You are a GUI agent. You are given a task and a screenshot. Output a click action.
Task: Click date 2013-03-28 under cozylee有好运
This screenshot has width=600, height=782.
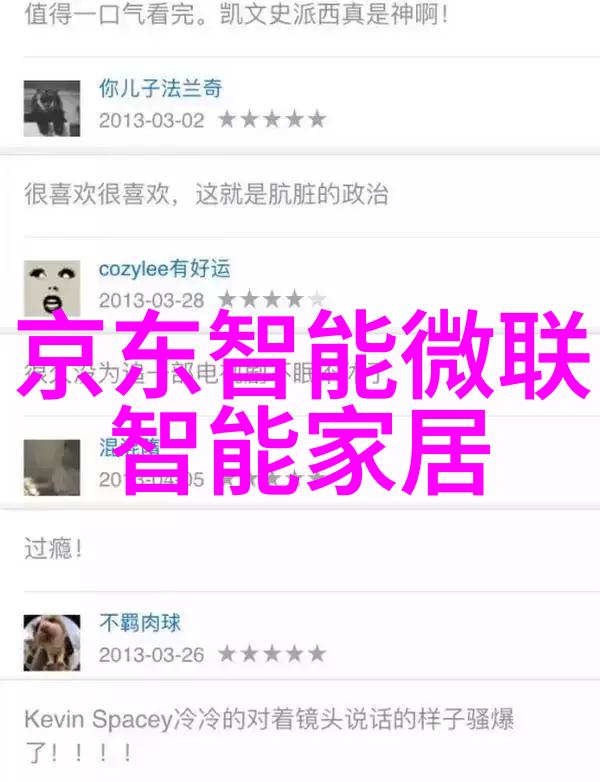pos(152,301)
